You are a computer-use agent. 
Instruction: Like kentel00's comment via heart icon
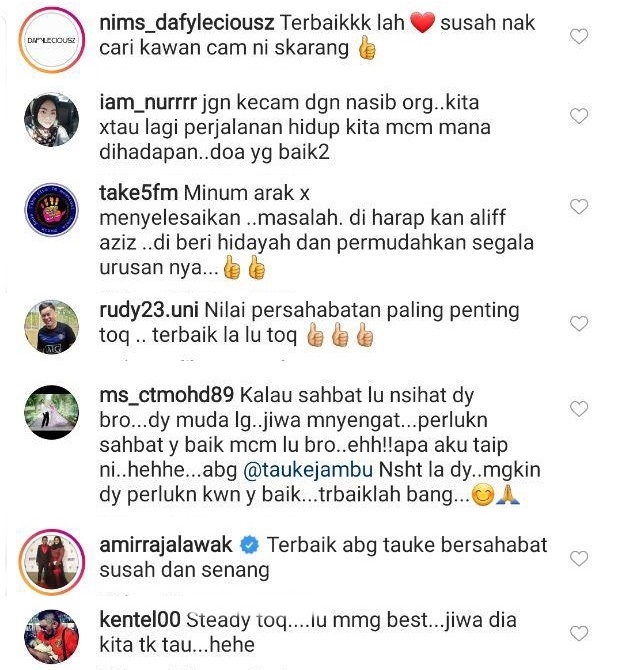tap(579, 633)
